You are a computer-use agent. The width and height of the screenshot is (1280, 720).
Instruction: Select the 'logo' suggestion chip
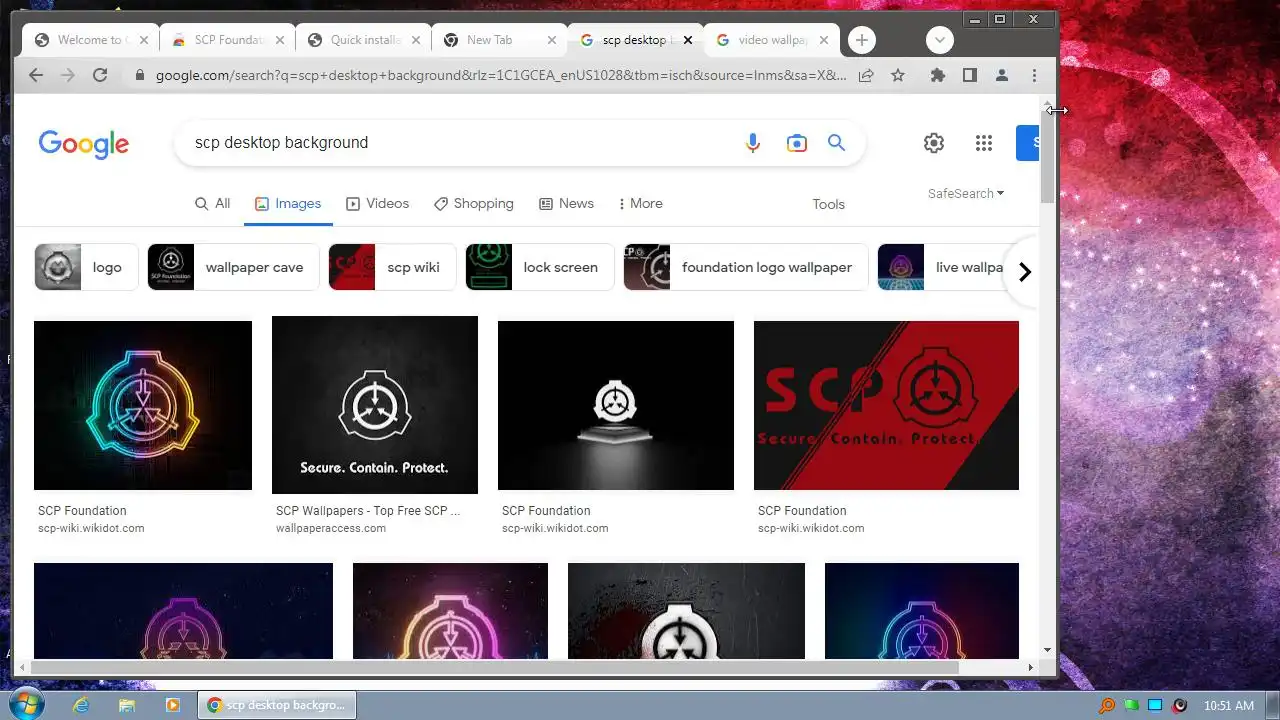click(x=86, y=267)
